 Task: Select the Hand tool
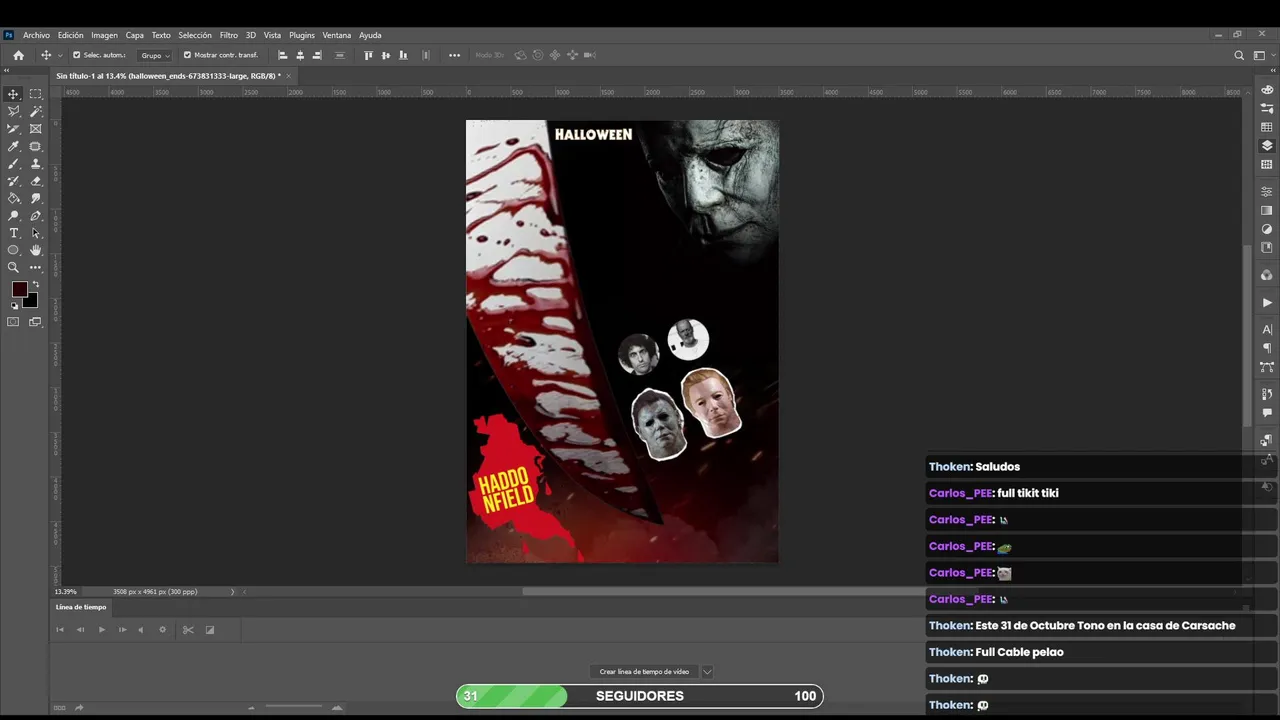point(36,250)
